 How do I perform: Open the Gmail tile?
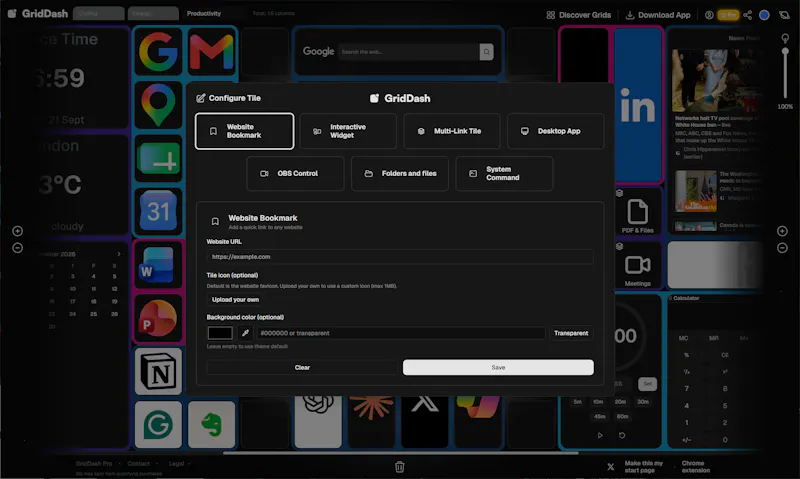(x=211, y=52)
